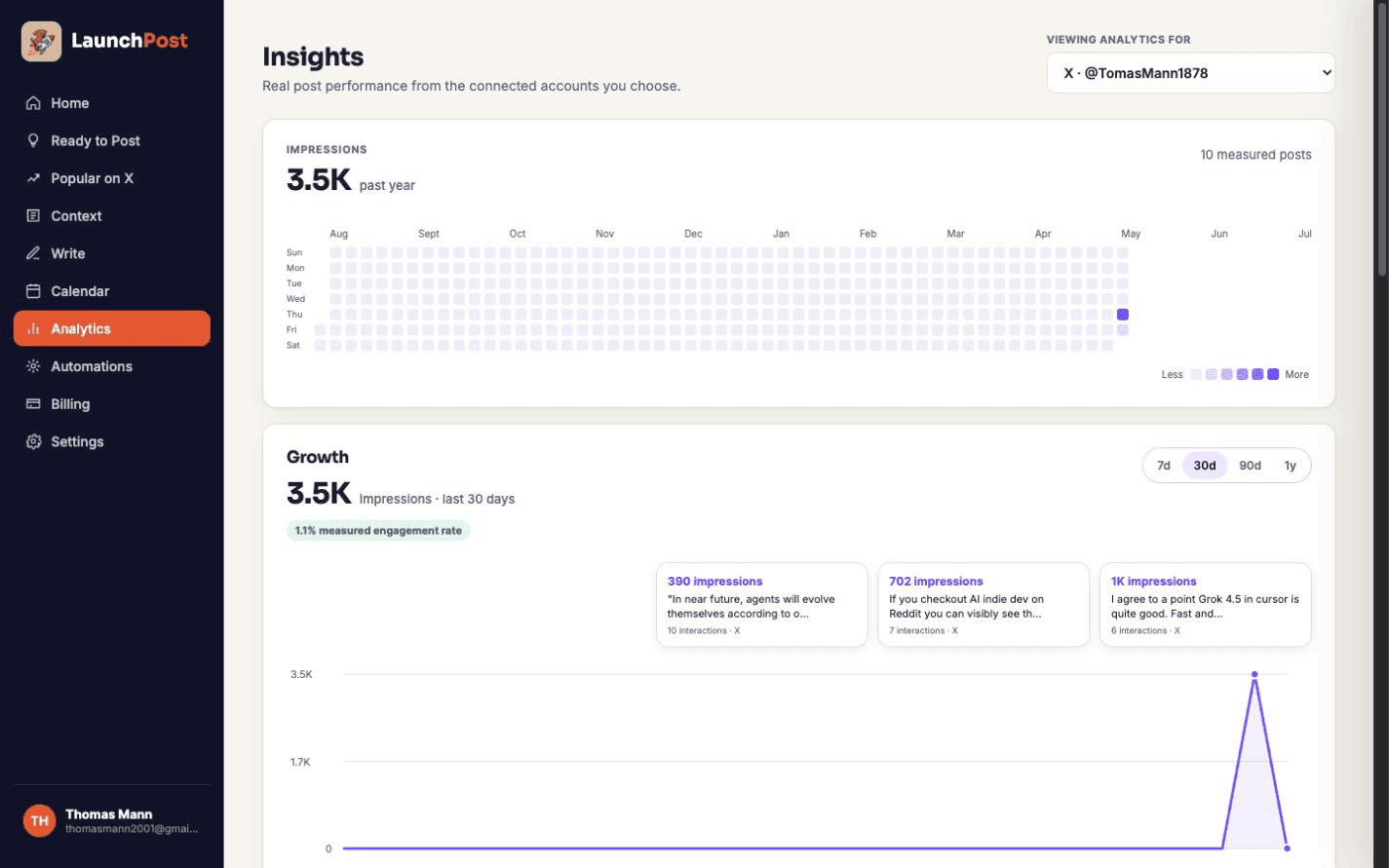This screenshot has height=868, width=1389.
Task: Click the Popular on X trend icon
Action: click(x=33, y=178)
